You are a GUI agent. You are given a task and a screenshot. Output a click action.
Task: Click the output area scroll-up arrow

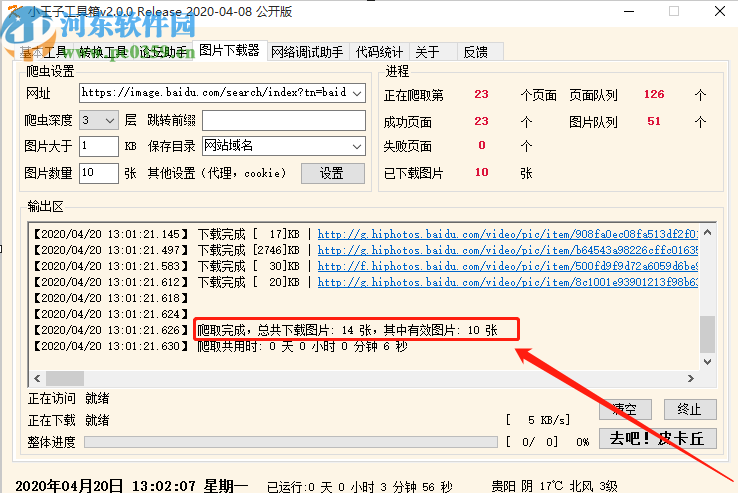point(707,232)
